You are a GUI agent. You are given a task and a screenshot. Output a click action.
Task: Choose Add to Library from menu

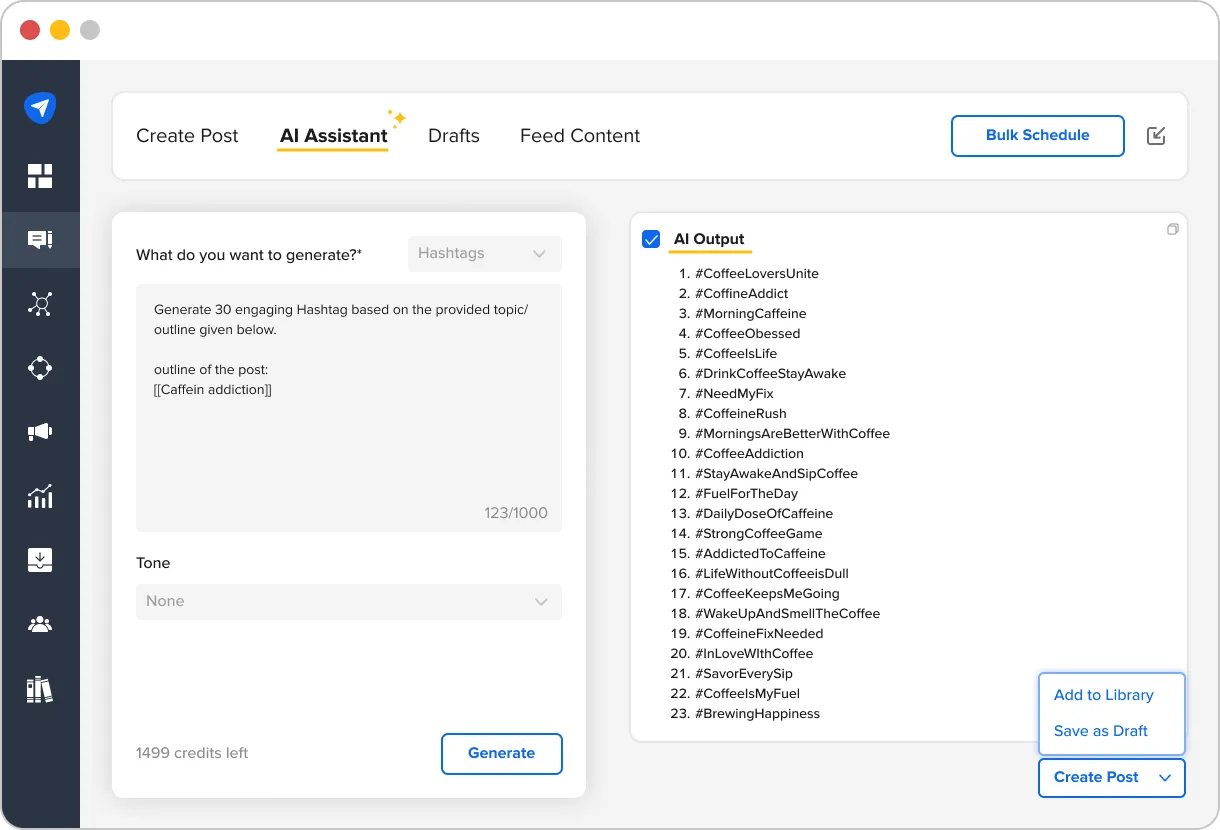1104,695
